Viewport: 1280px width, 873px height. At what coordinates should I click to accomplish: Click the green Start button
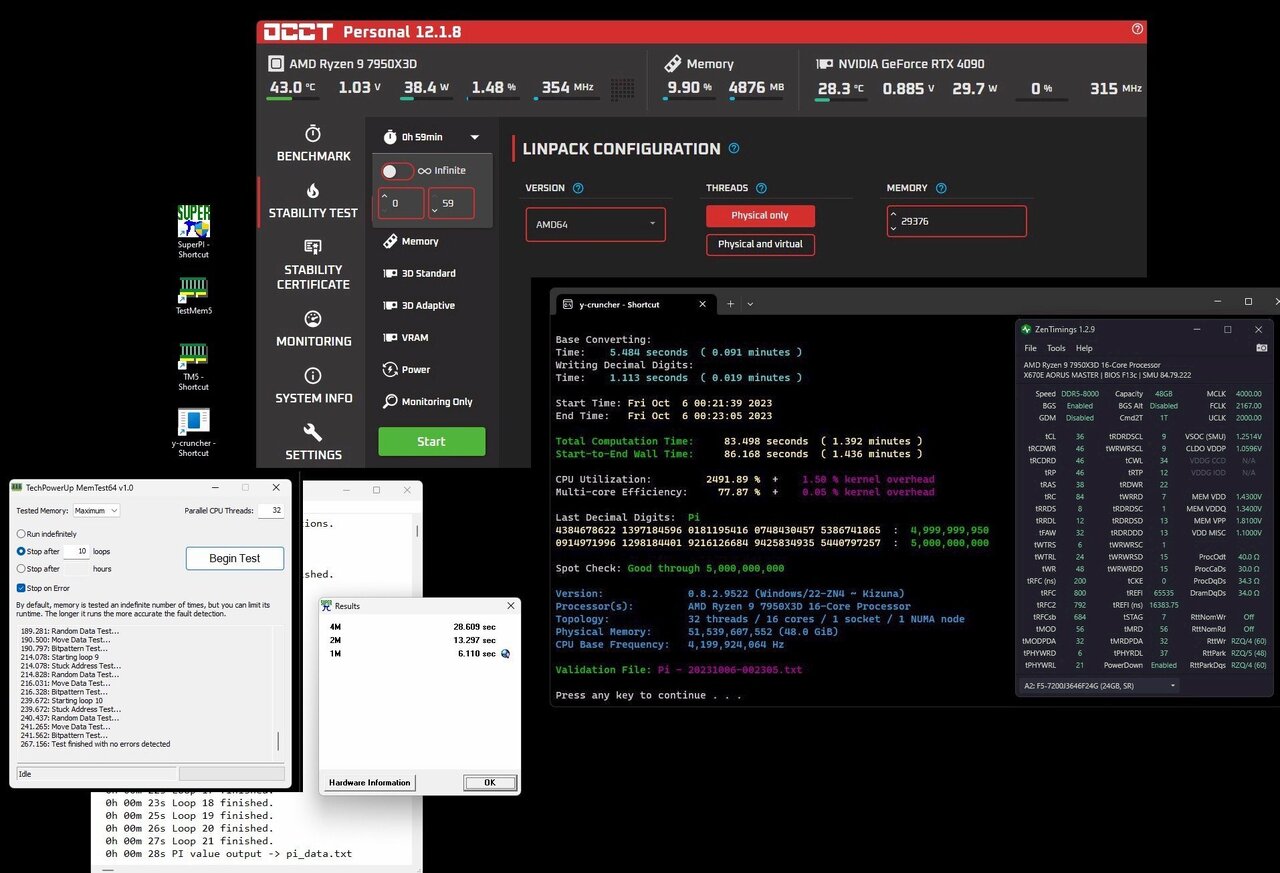tap(431, 441)
